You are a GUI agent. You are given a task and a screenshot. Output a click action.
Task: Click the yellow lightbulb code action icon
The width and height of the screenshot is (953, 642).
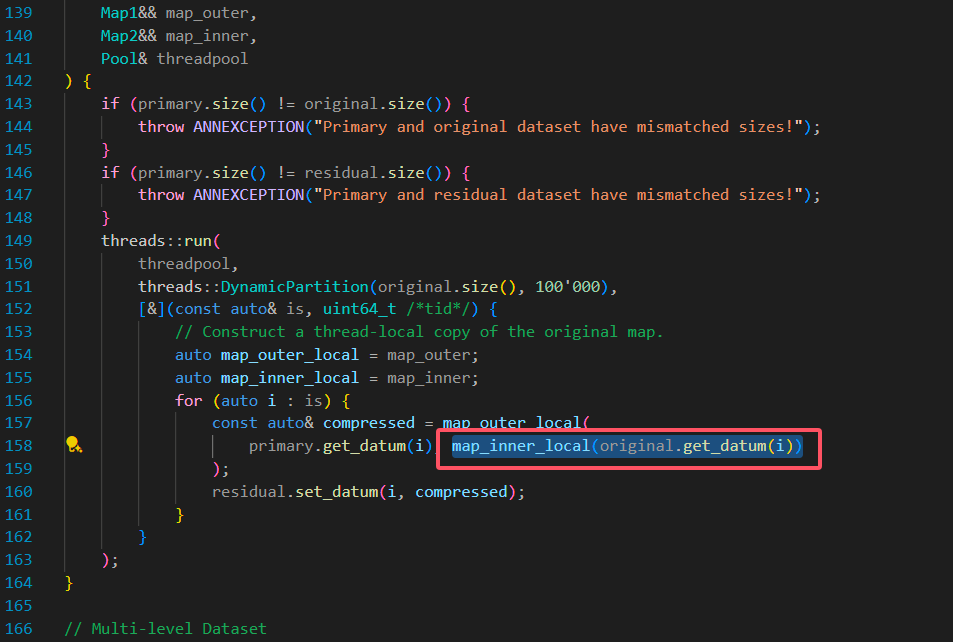tap(73, 445)
